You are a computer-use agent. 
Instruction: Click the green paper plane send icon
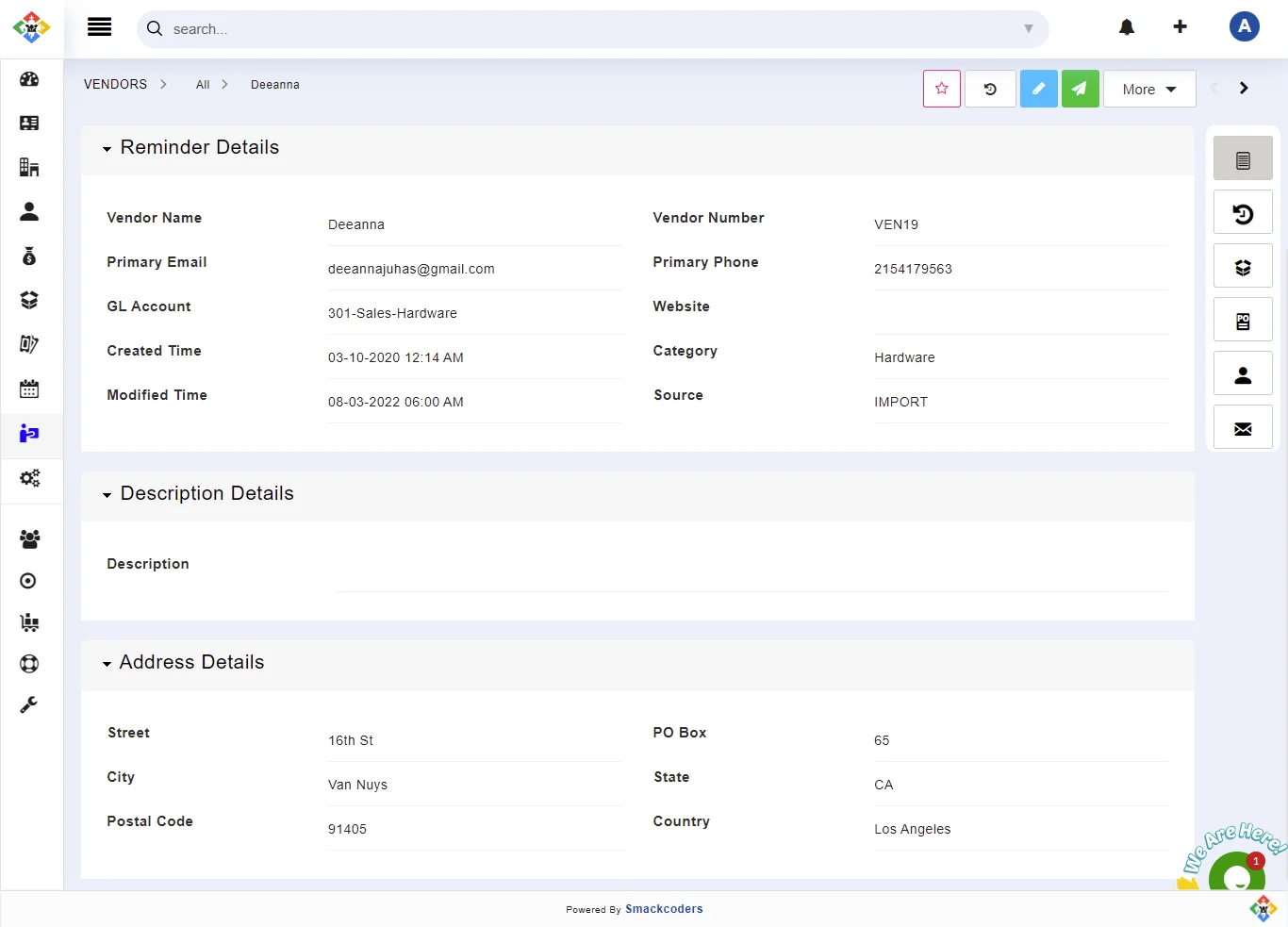pyautogui.click(x=1080, y=89)
